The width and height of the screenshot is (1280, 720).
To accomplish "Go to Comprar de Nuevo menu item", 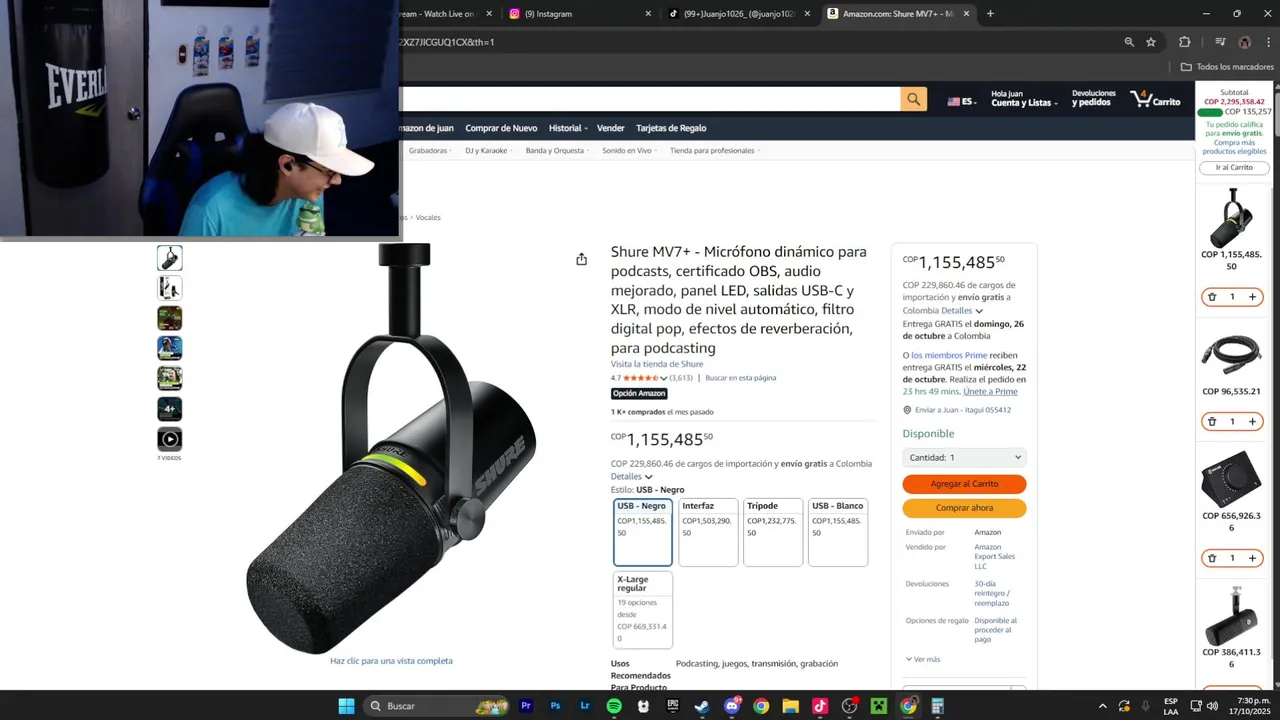I will (x=501, y=128).
